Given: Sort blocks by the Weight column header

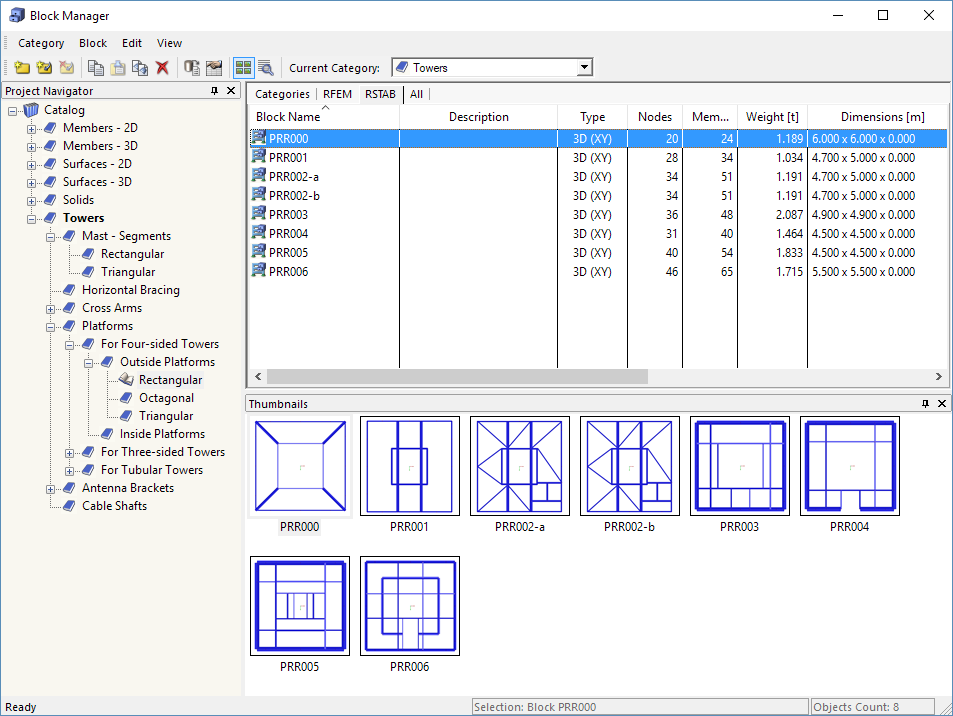Looking at the screenshot, I should pos(770,116).
